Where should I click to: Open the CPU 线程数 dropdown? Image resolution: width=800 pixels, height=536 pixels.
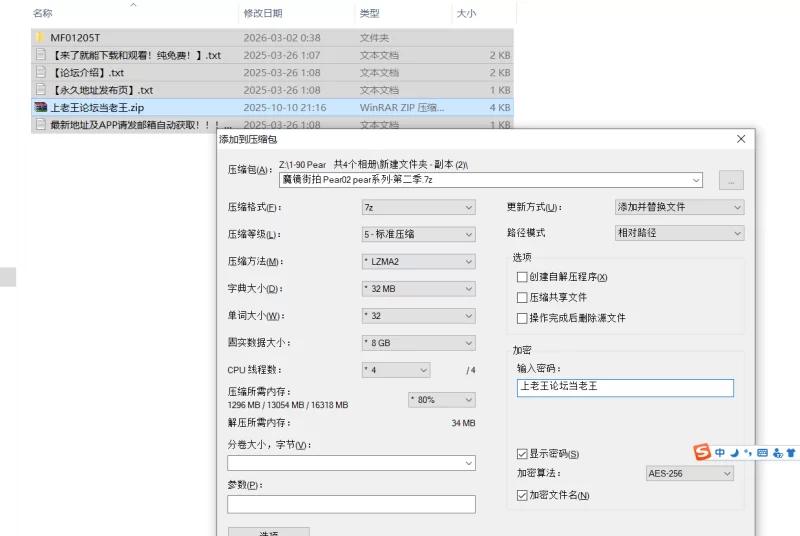point(396,370)
